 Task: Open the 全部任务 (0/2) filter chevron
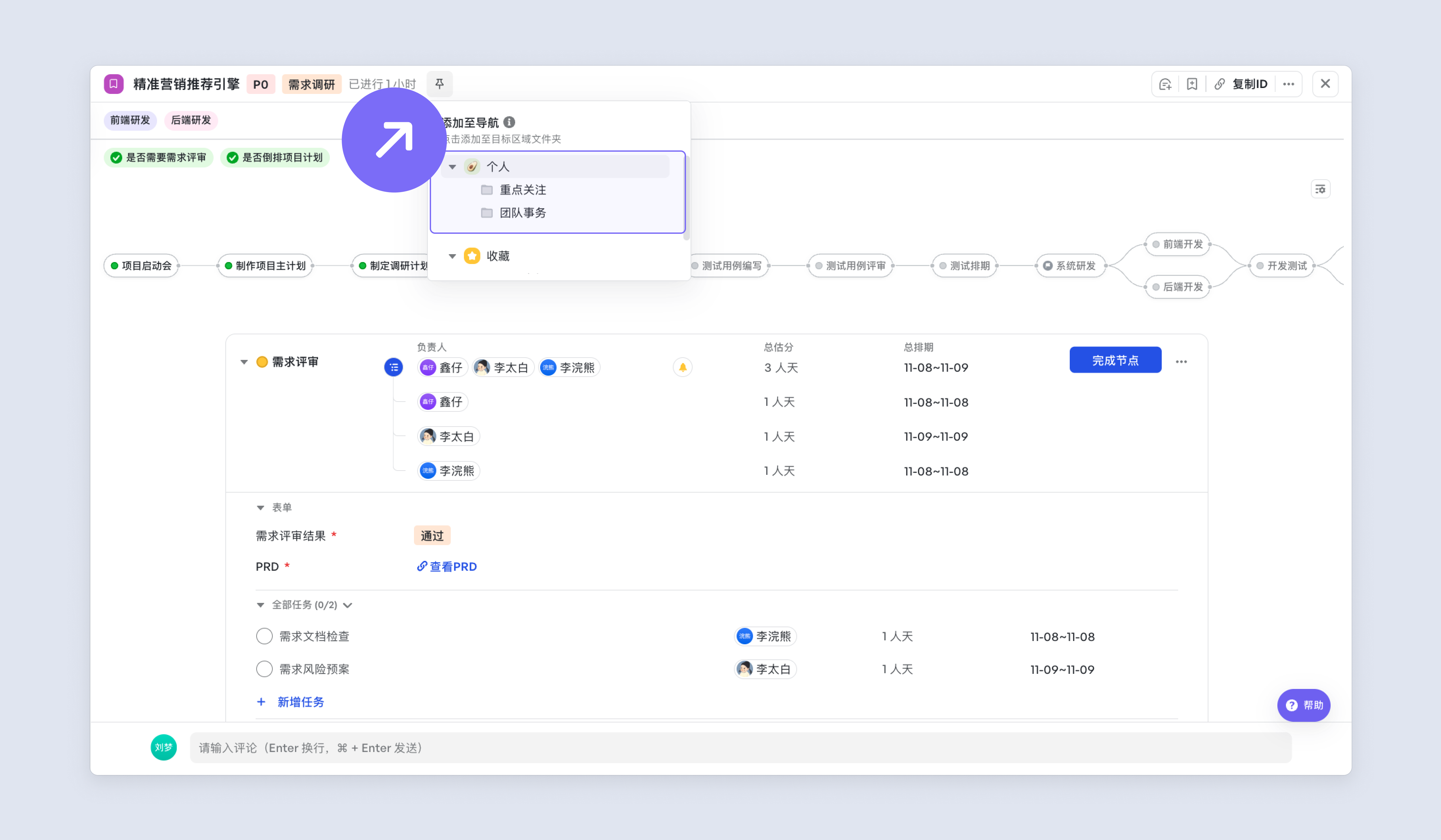point(348,605)
